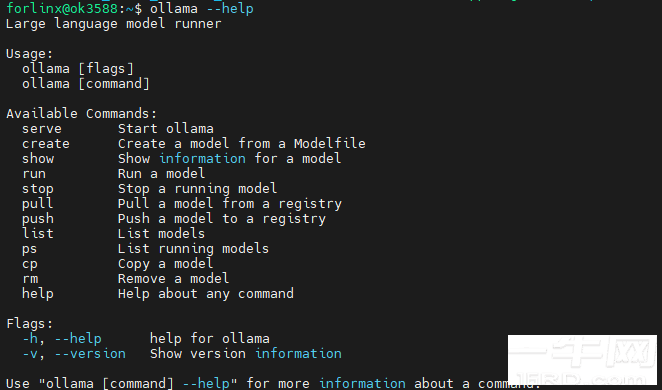662x390 pixels.
Task: Click the 'ollama [command]' usage line
Action: (x=86, y=84)
